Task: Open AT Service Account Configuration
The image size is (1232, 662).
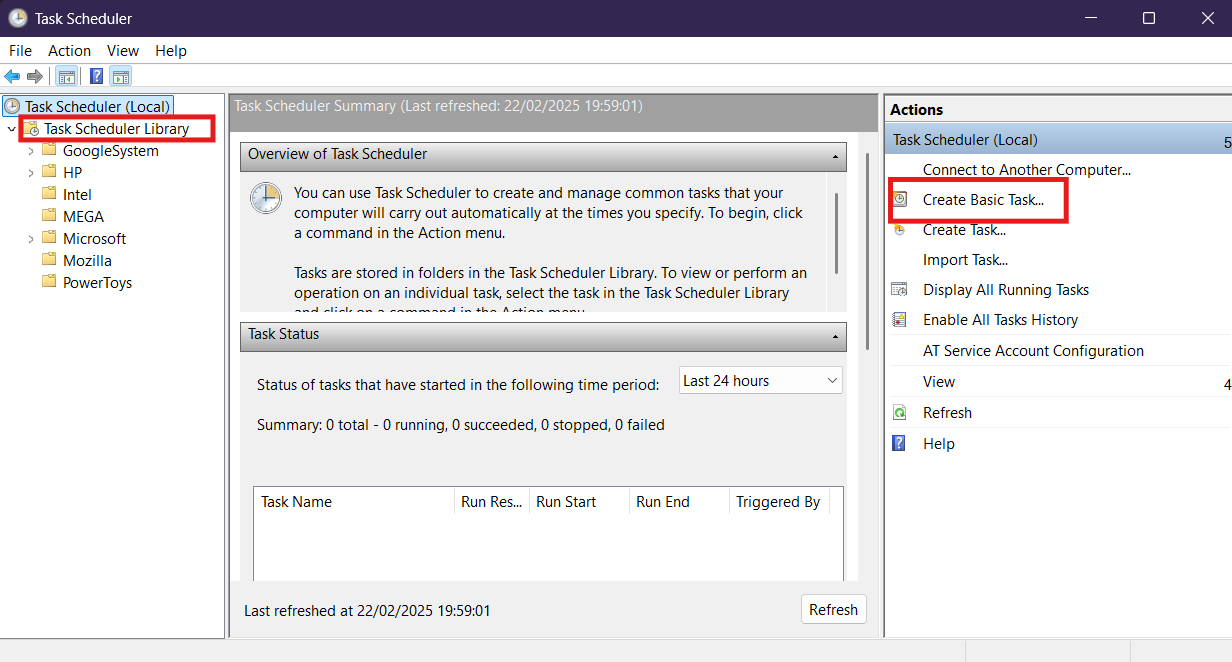Action: [x=1033, y=351]
